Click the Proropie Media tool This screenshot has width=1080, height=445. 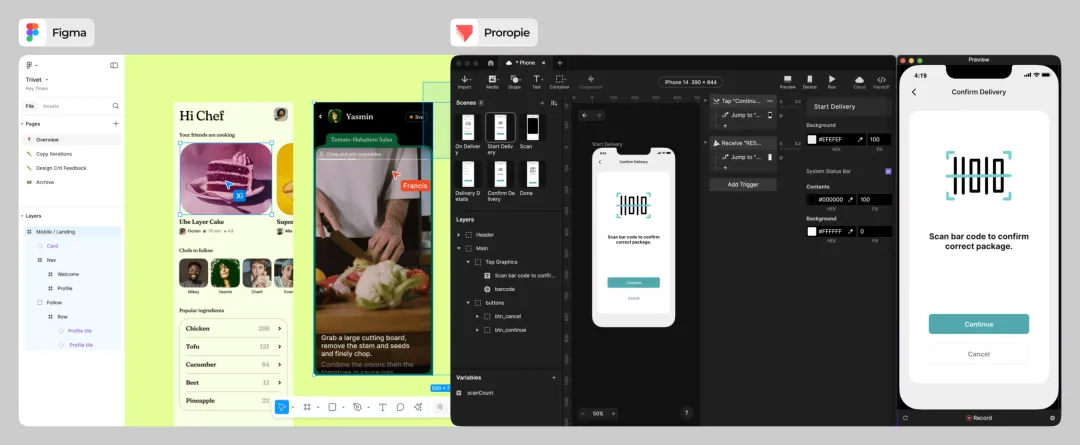coord(492,82)
